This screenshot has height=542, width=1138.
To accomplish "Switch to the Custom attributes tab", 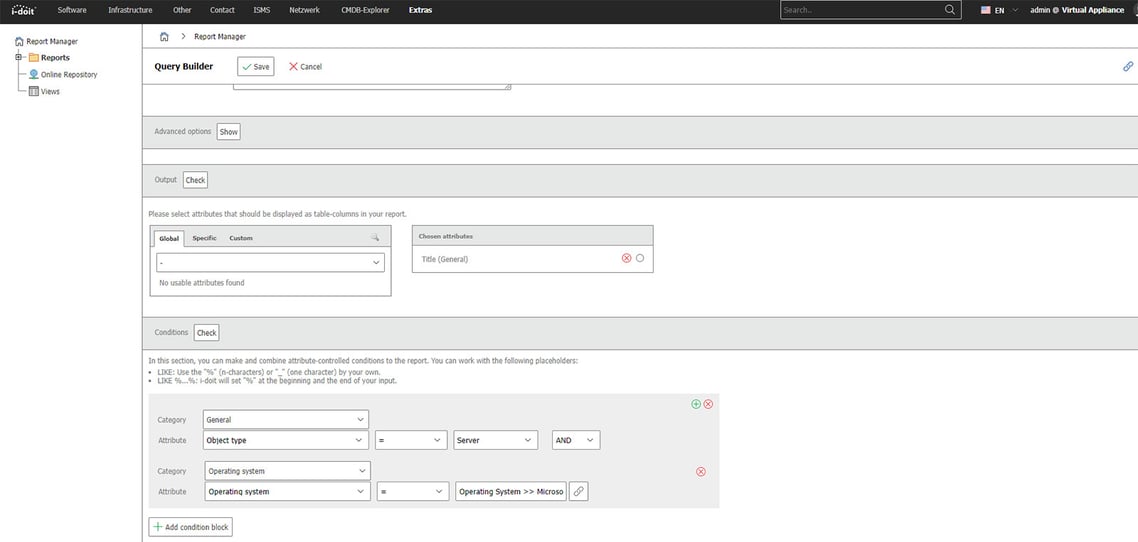I will 241,238.
